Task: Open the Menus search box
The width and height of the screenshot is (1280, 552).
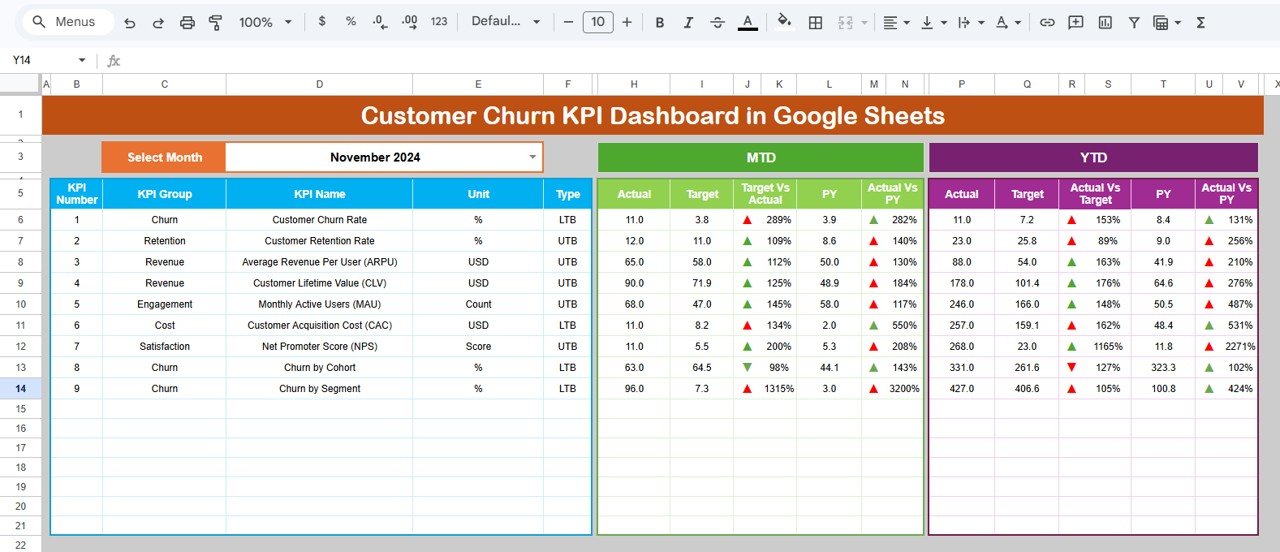Action: click(x=66, y=22)
